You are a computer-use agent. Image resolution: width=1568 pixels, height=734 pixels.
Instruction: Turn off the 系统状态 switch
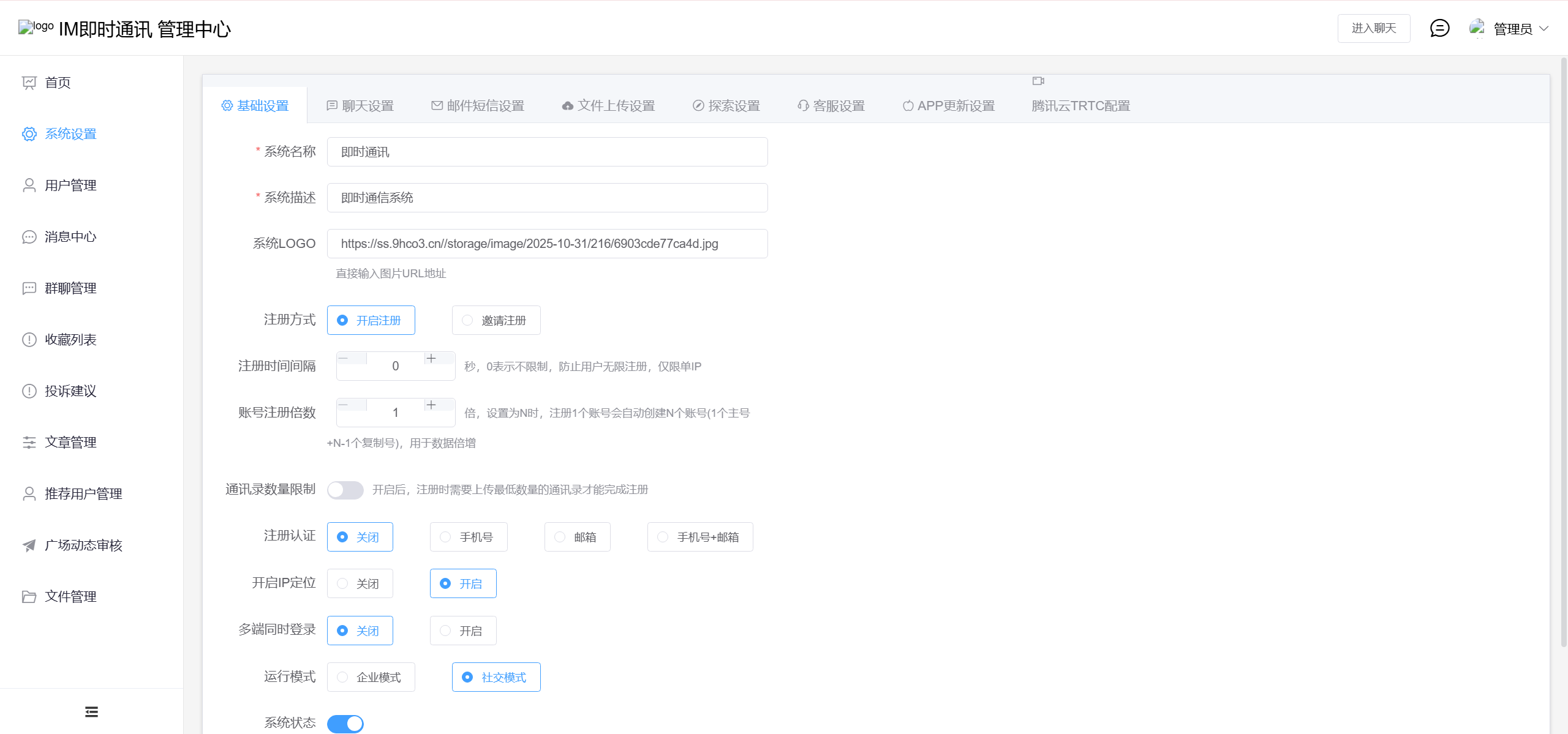(x=345, y=724)
